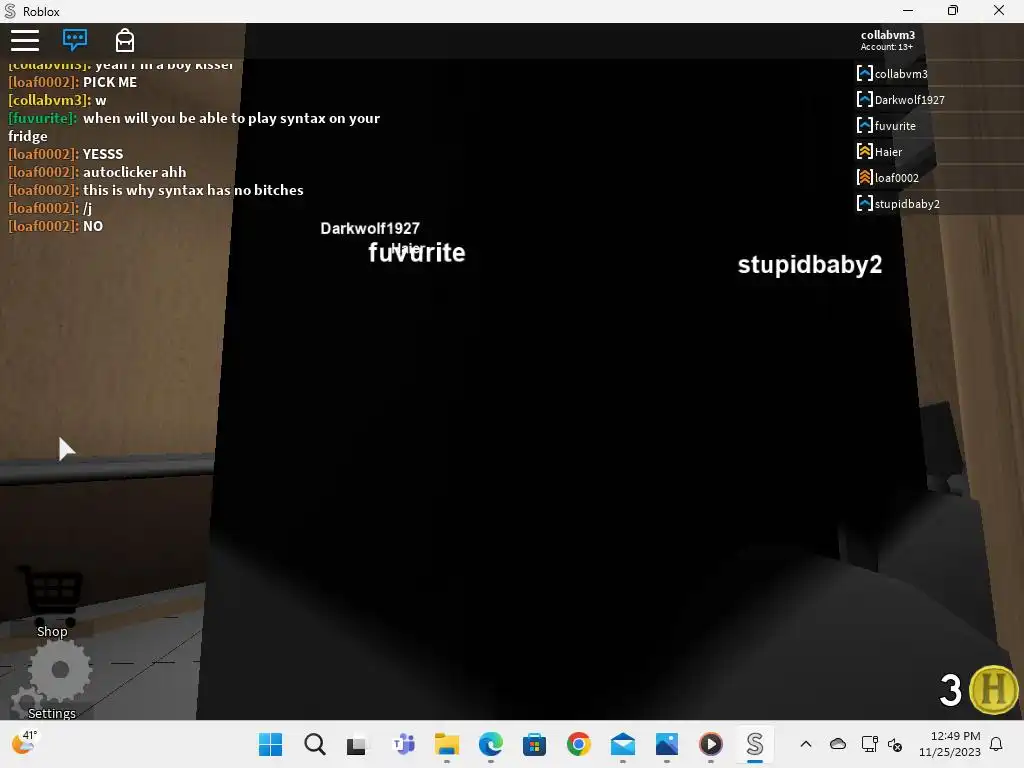Open the notification bell icon
The height and width of the screenshot is (768, 1024).
coord(996,744)
